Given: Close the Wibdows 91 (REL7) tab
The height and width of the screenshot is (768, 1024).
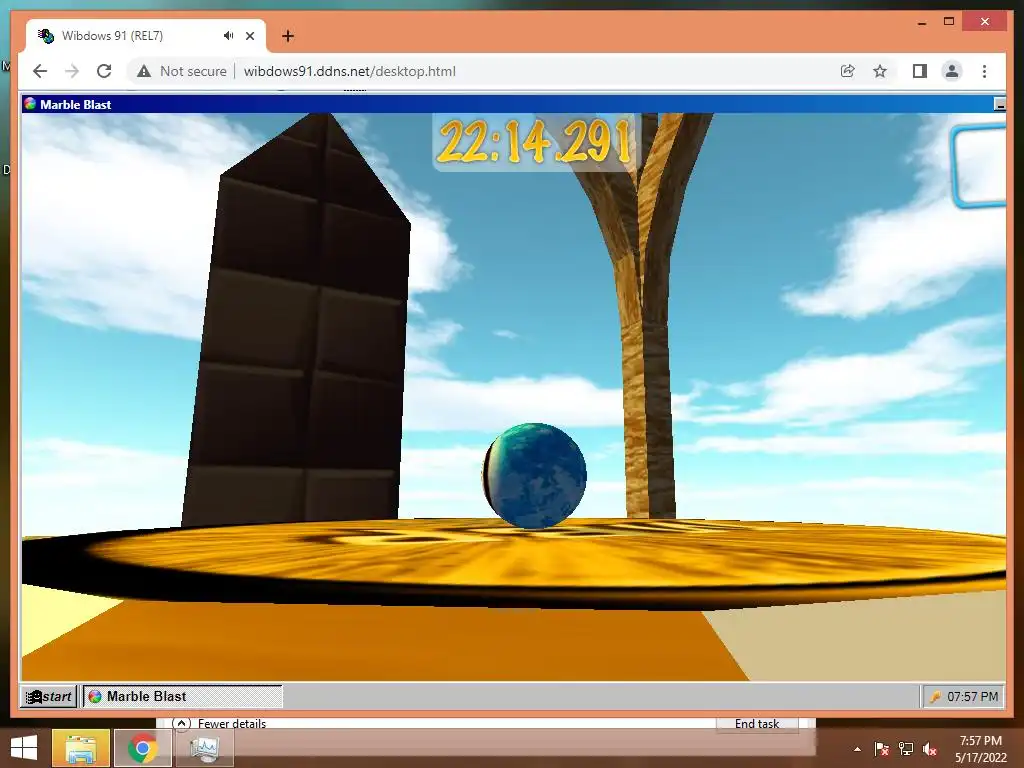Looking at the screenshot, I should pyautogui.click(x=249, y=36).
